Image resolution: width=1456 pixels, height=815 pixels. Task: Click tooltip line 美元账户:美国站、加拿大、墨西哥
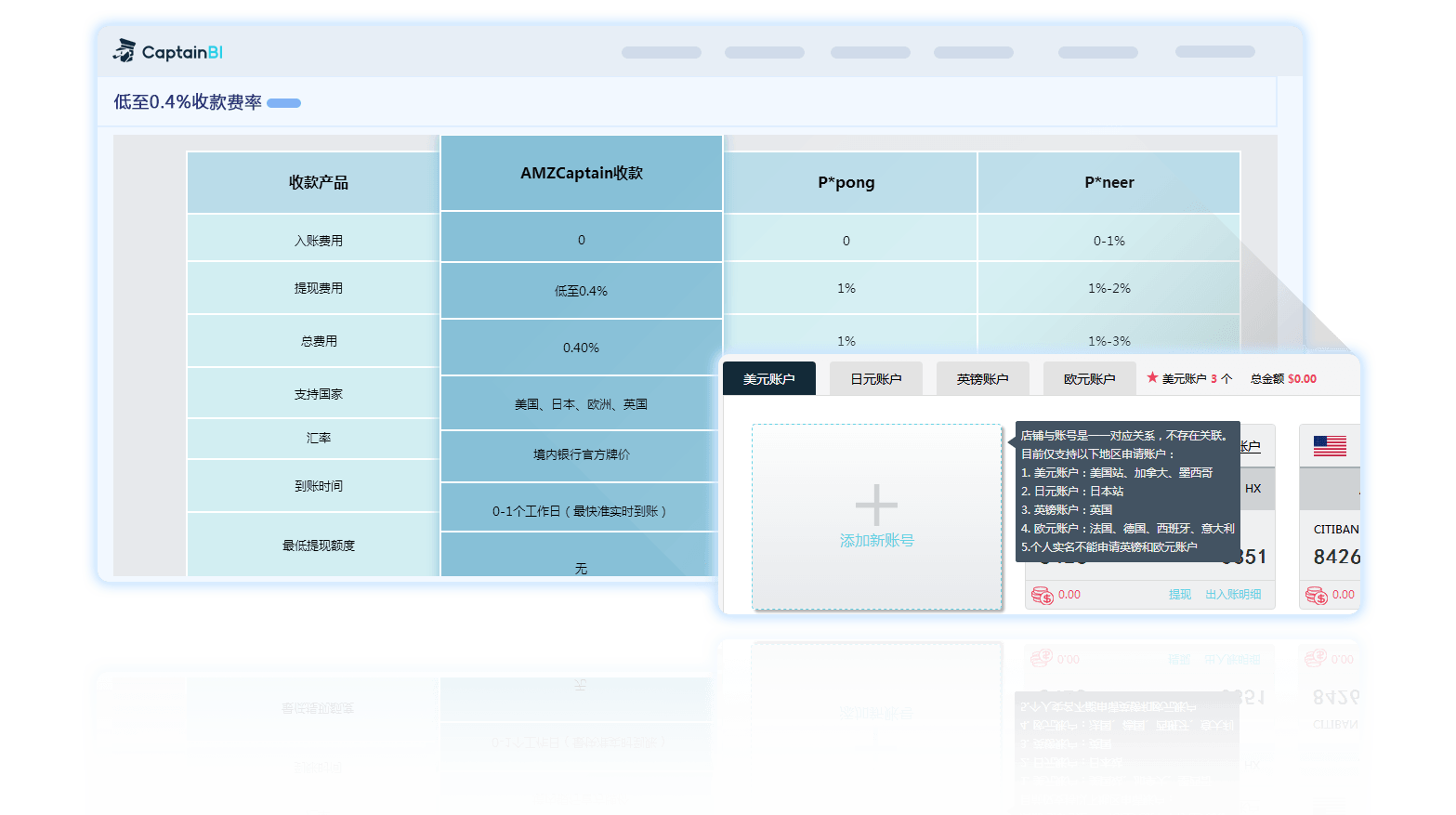(x=1117, y=472)
